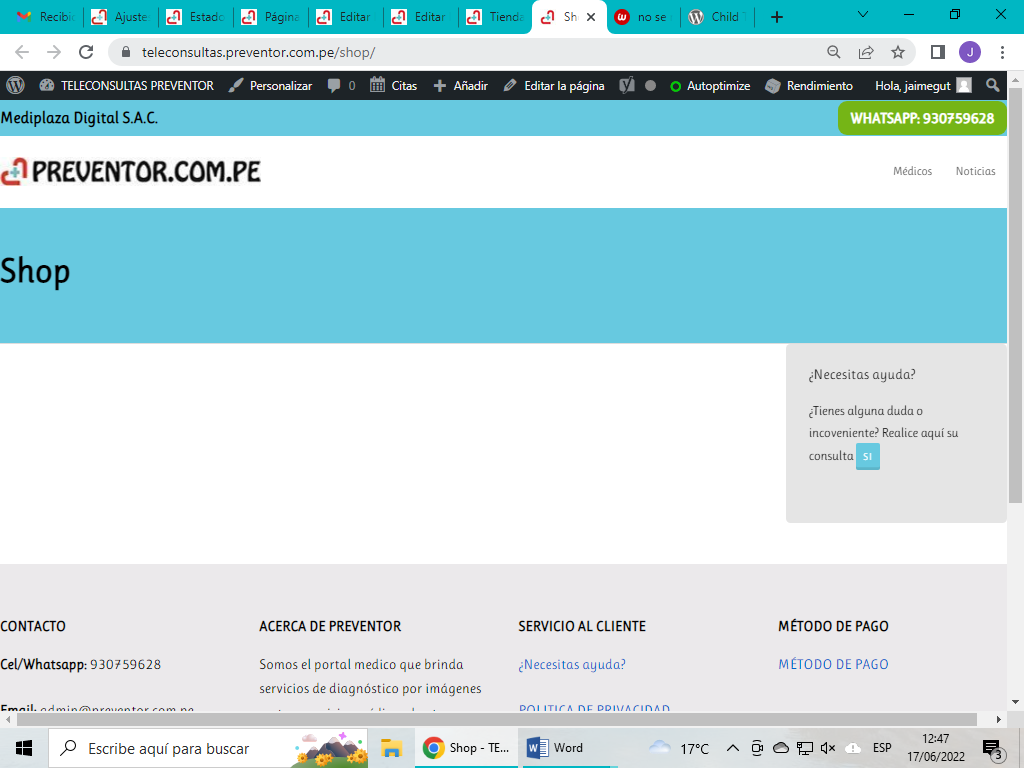Open the MÉTODO DE PAGO footer link
The height and width of the screenshot is (768, 1024).
pyautogui.click(x=833, y=664)
